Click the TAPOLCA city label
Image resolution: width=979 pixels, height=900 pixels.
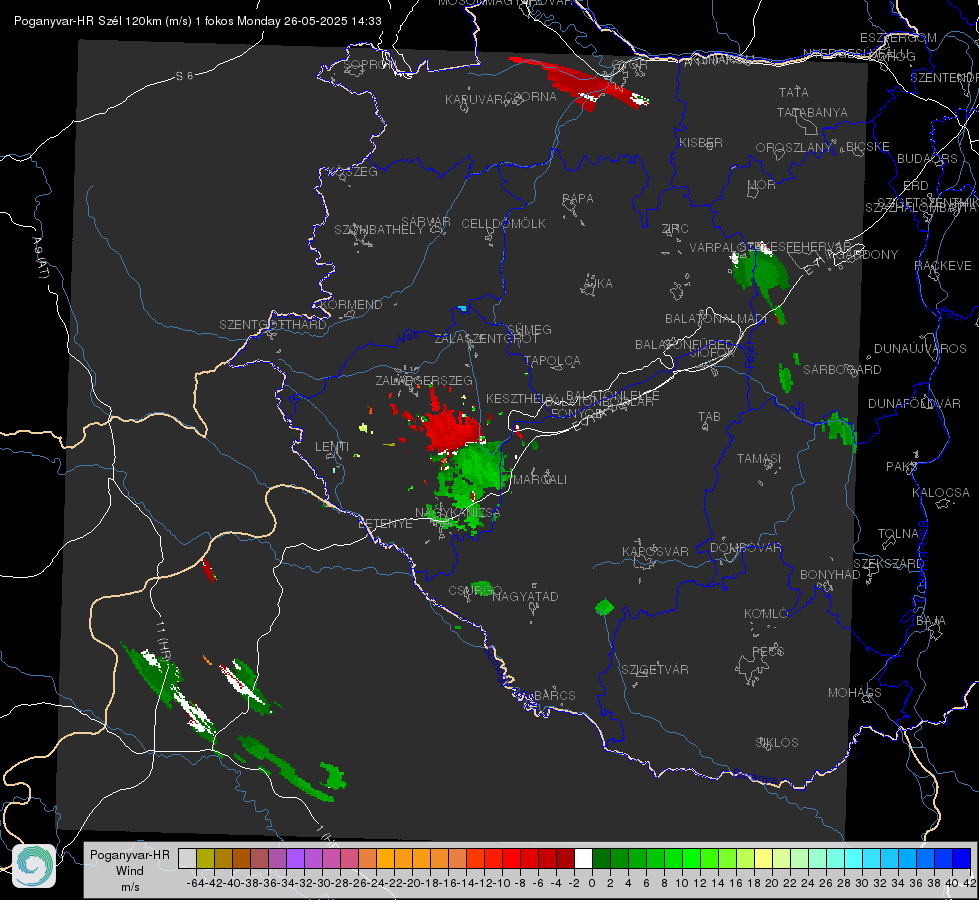pyautogui.click(x=553, y=361)
